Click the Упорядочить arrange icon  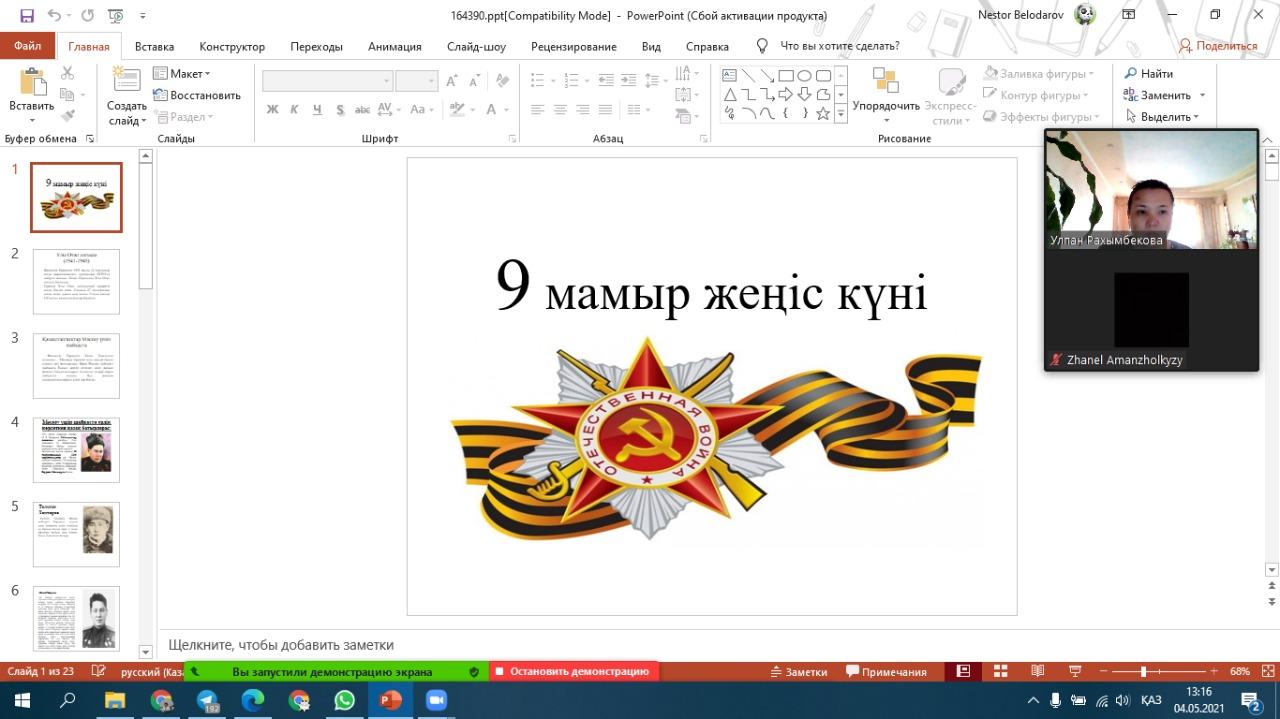pyautogui.click(x=886, y=81)
